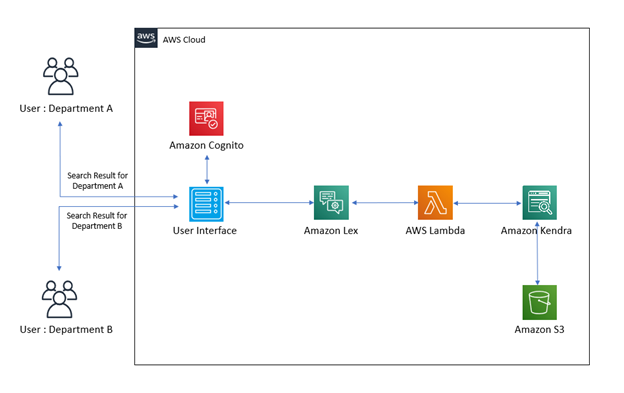The image size is (624, 393).
Task: Click the Amazon Cognito red icon
Action: [x=206, y=119]
